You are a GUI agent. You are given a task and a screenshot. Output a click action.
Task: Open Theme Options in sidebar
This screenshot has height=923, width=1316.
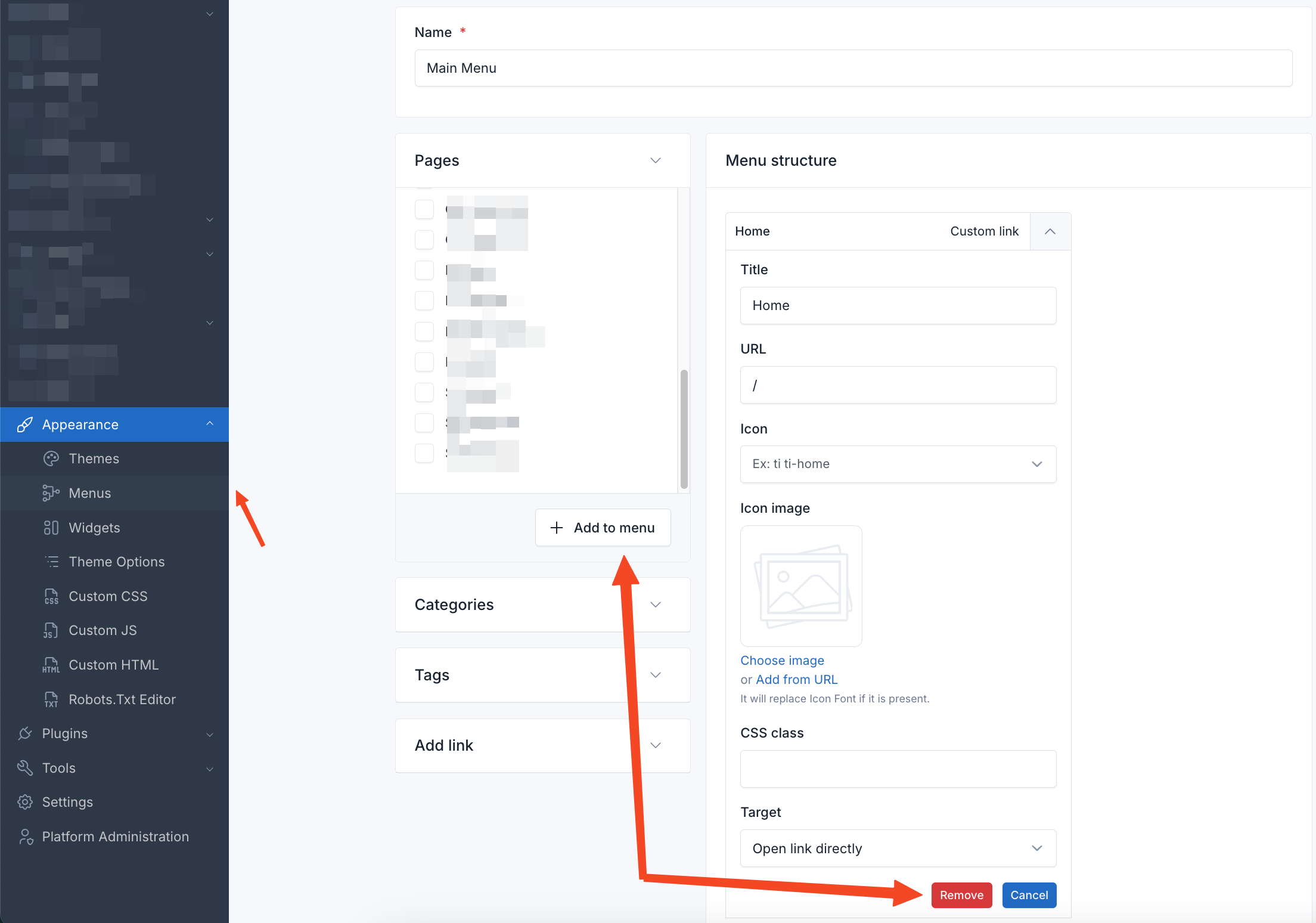coord(114,562)
